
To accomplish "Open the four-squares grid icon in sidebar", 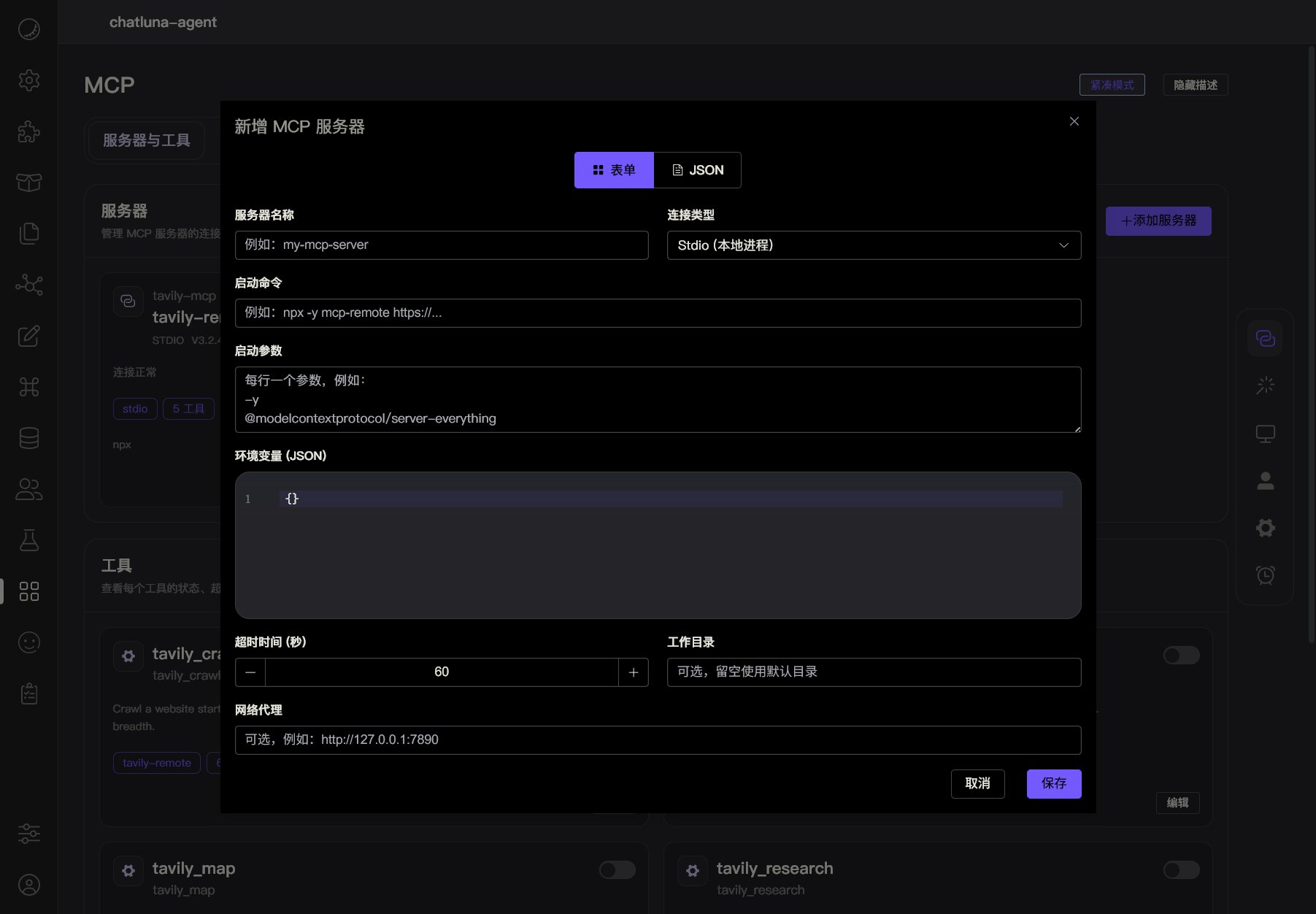I will [28, 591].
